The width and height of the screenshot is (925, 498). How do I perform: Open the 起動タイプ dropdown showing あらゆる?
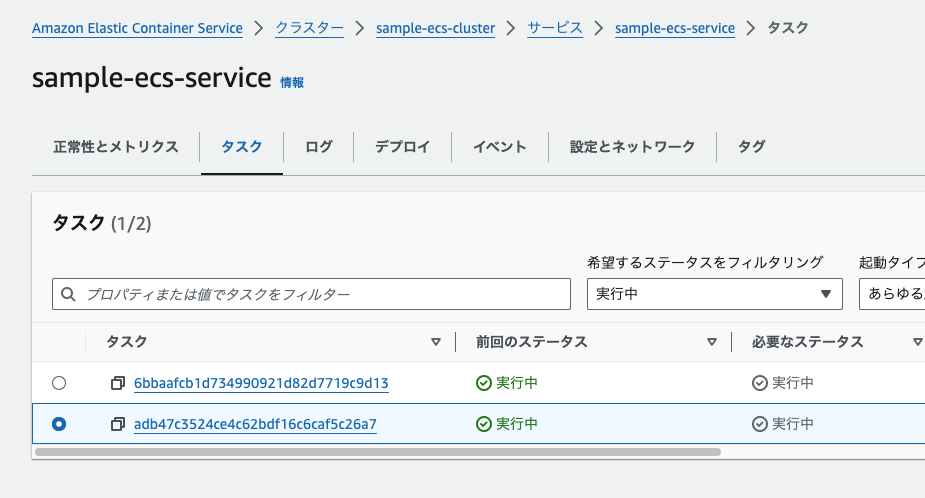click(892, 294)
